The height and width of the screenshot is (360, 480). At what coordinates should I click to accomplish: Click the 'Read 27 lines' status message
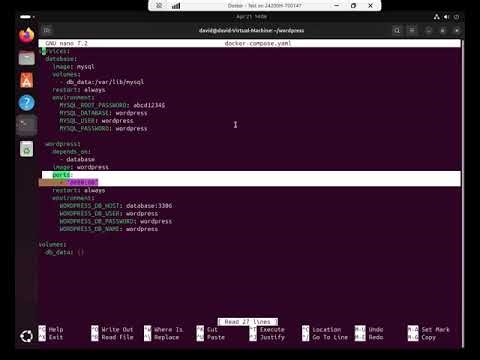pyautogui.click(x=248, y=322)
